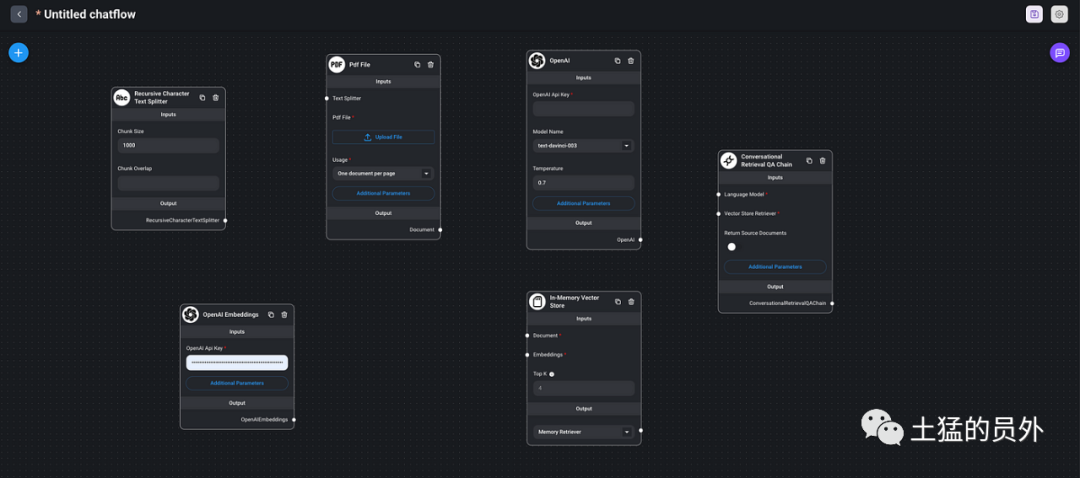Screen dimensions: 1080x478
Task: Click the blue add node plus button
Action: (x=19, y=52)
